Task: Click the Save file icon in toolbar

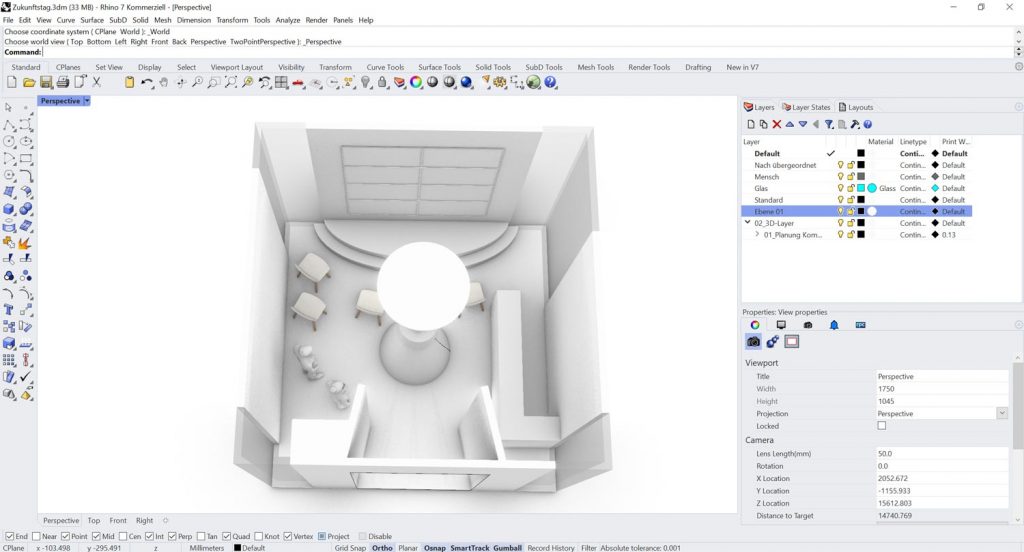Action: point(46,82)
